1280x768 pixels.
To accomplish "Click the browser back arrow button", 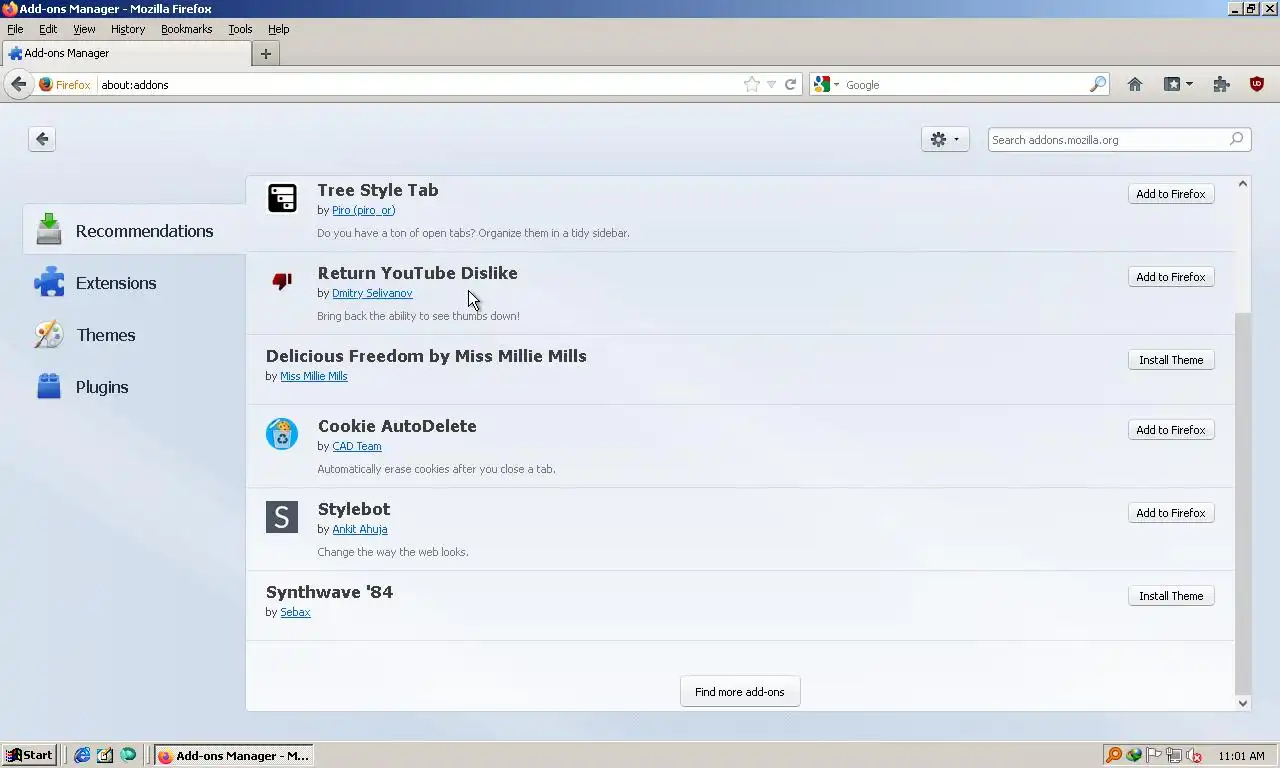I will [18, 85].
